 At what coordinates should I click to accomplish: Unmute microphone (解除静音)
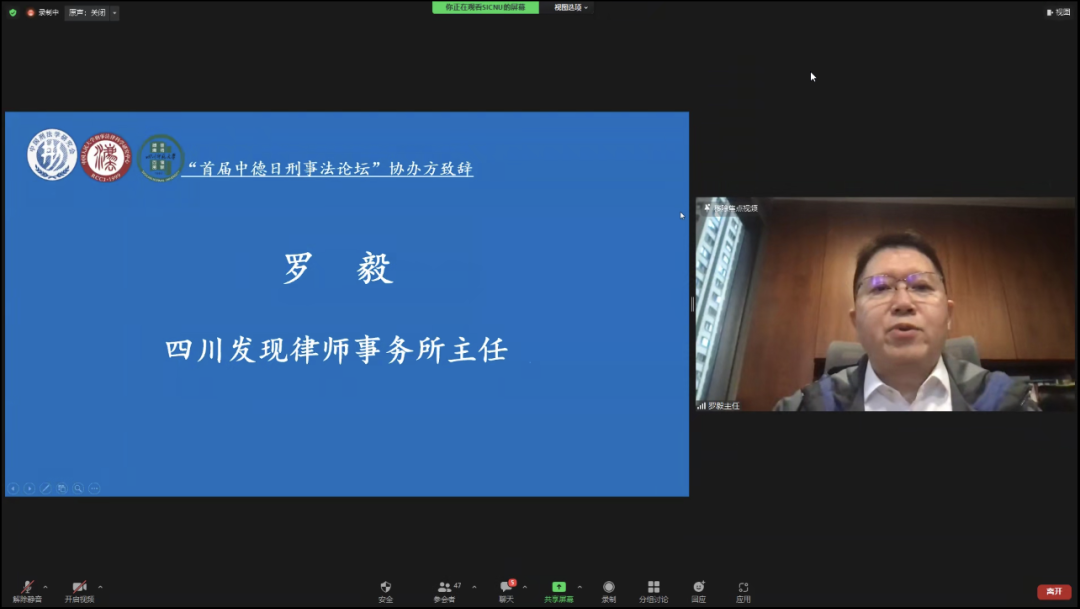[28, 588]
